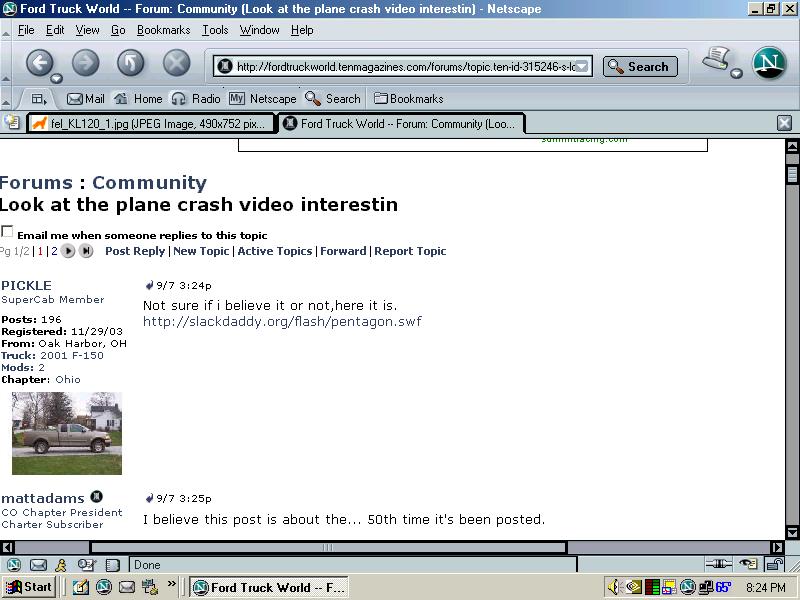Screen dimensions: 800x600
Task: Stop loading with the Stop button
Action: click(x=177, y=63)
